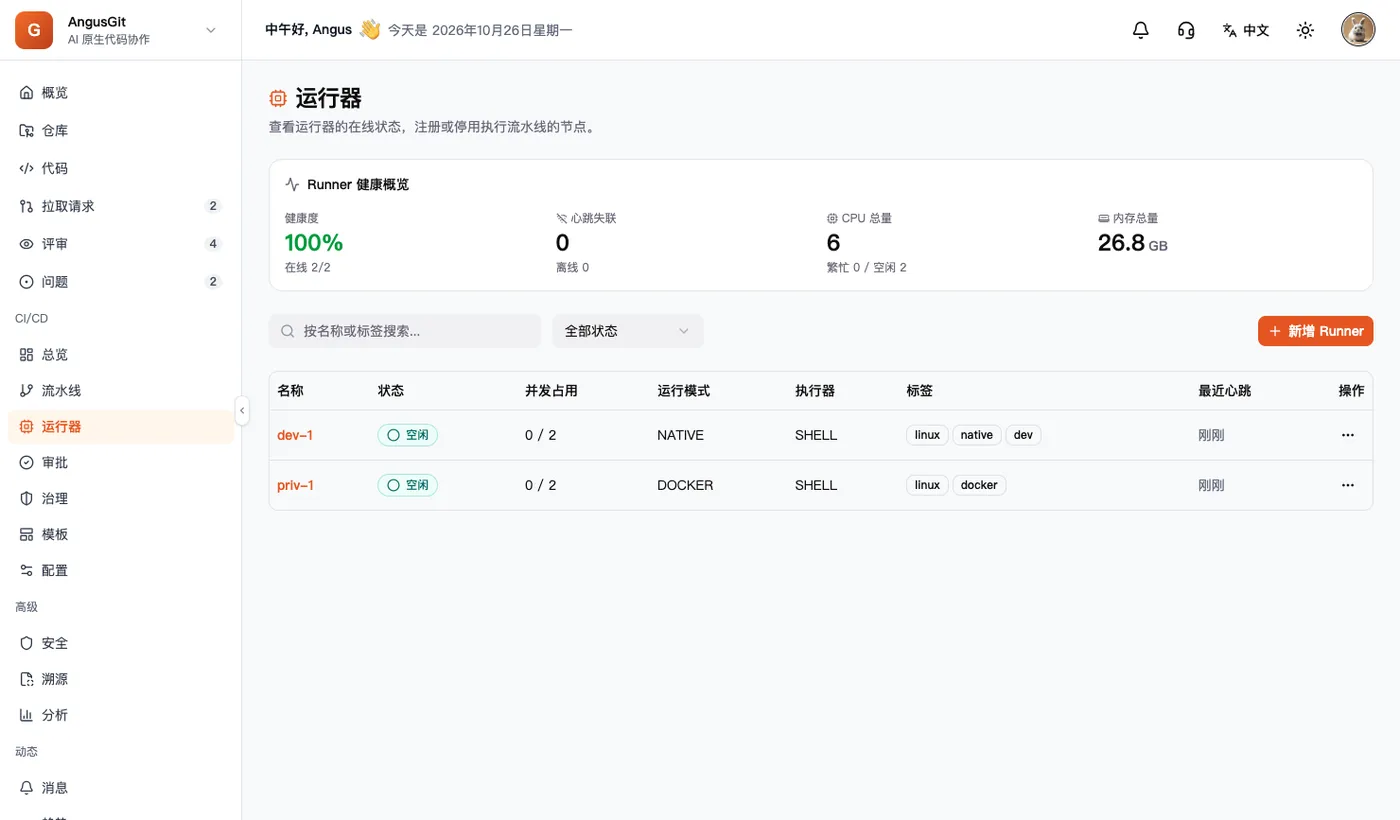The width and height of the screenshot is (1400, 820).
Task: Open 拉取请求 in the sidebar
Action: point(120,206)
